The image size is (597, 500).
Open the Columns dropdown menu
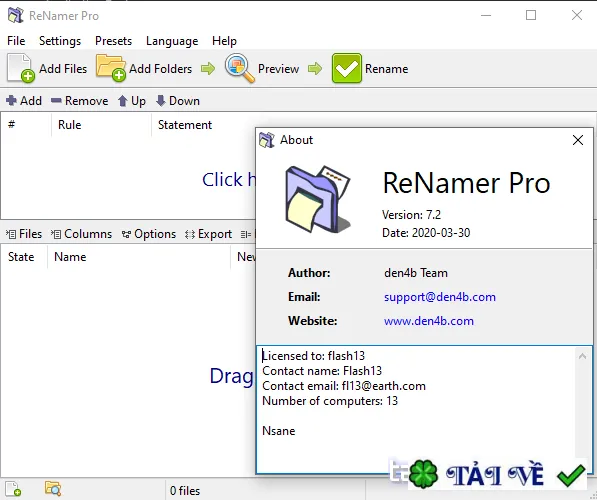pos(81,234)
